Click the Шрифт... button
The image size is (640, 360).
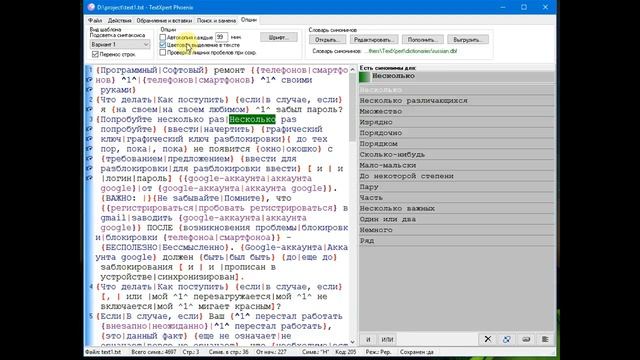(279, 37)
